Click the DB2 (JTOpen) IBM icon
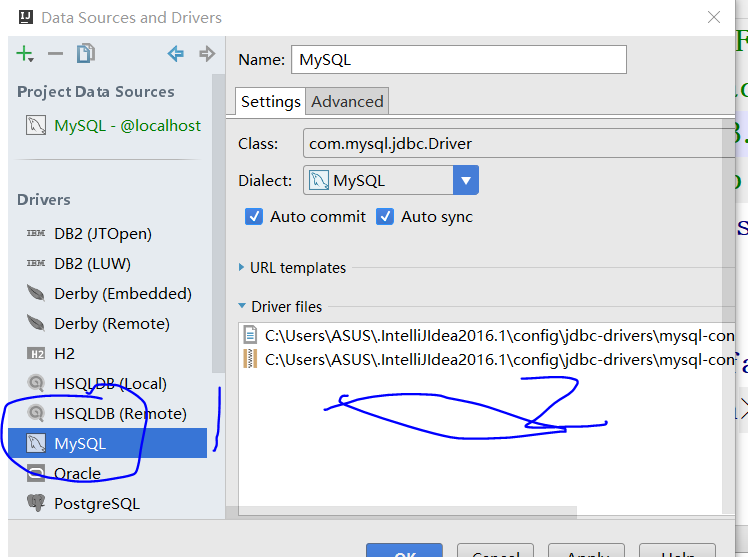 36,233
